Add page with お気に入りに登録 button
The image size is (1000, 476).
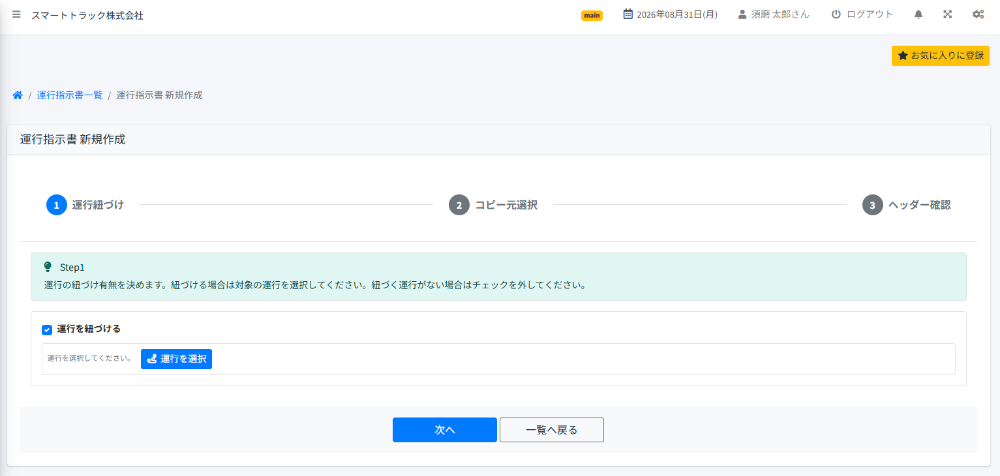pos(940,56)
